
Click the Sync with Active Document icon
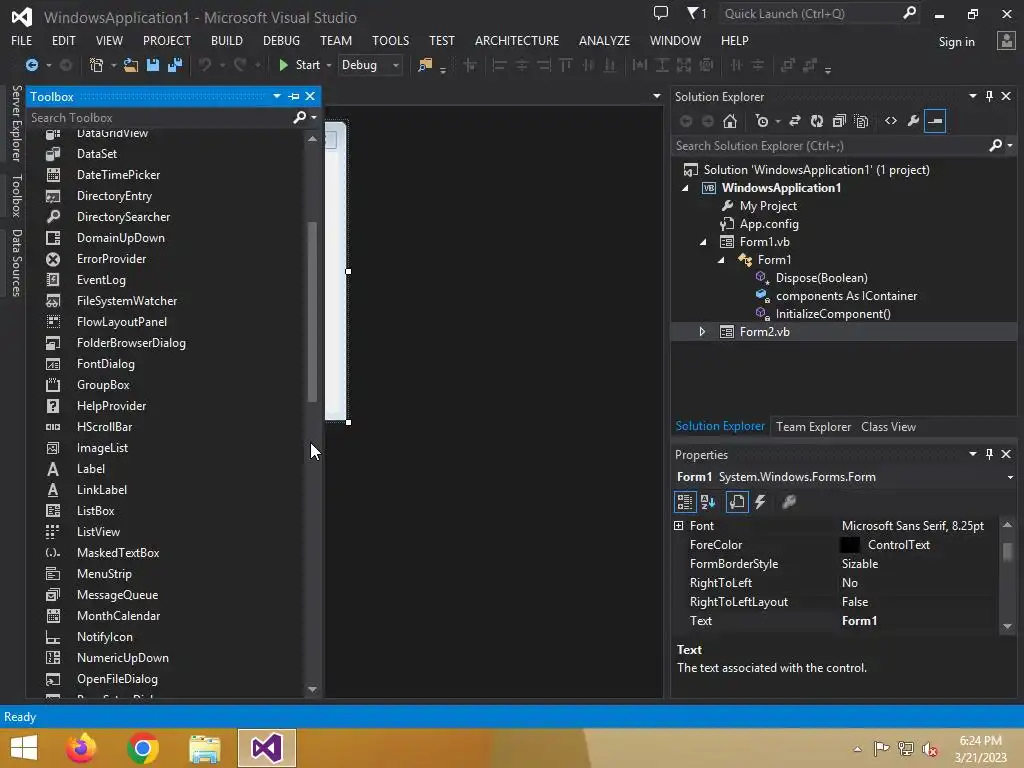795,121
